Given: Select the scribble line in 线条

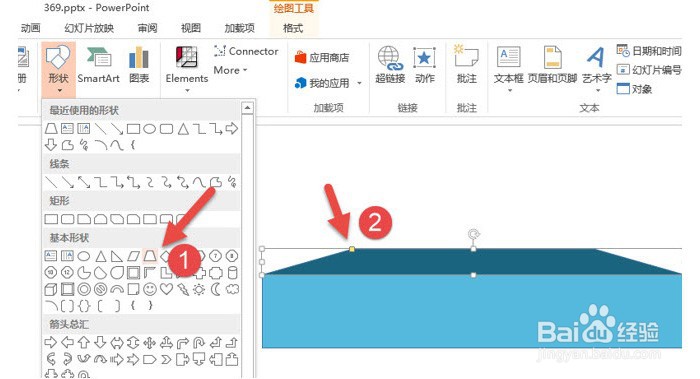Looking at the screenshot, I should 232,182.
